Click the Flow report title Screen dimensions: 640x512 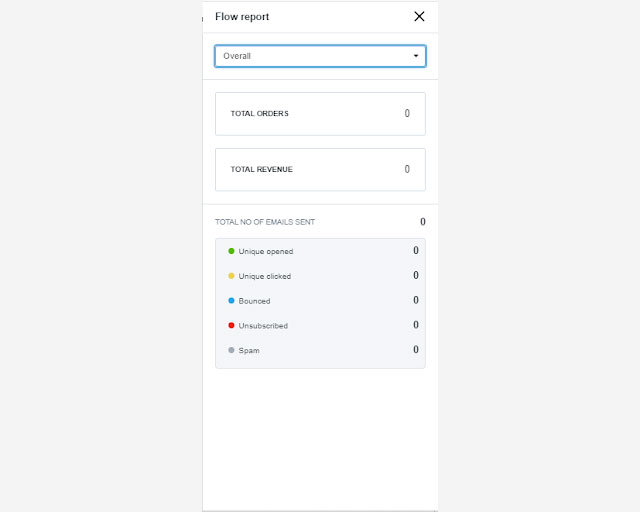tap(242, 17)
